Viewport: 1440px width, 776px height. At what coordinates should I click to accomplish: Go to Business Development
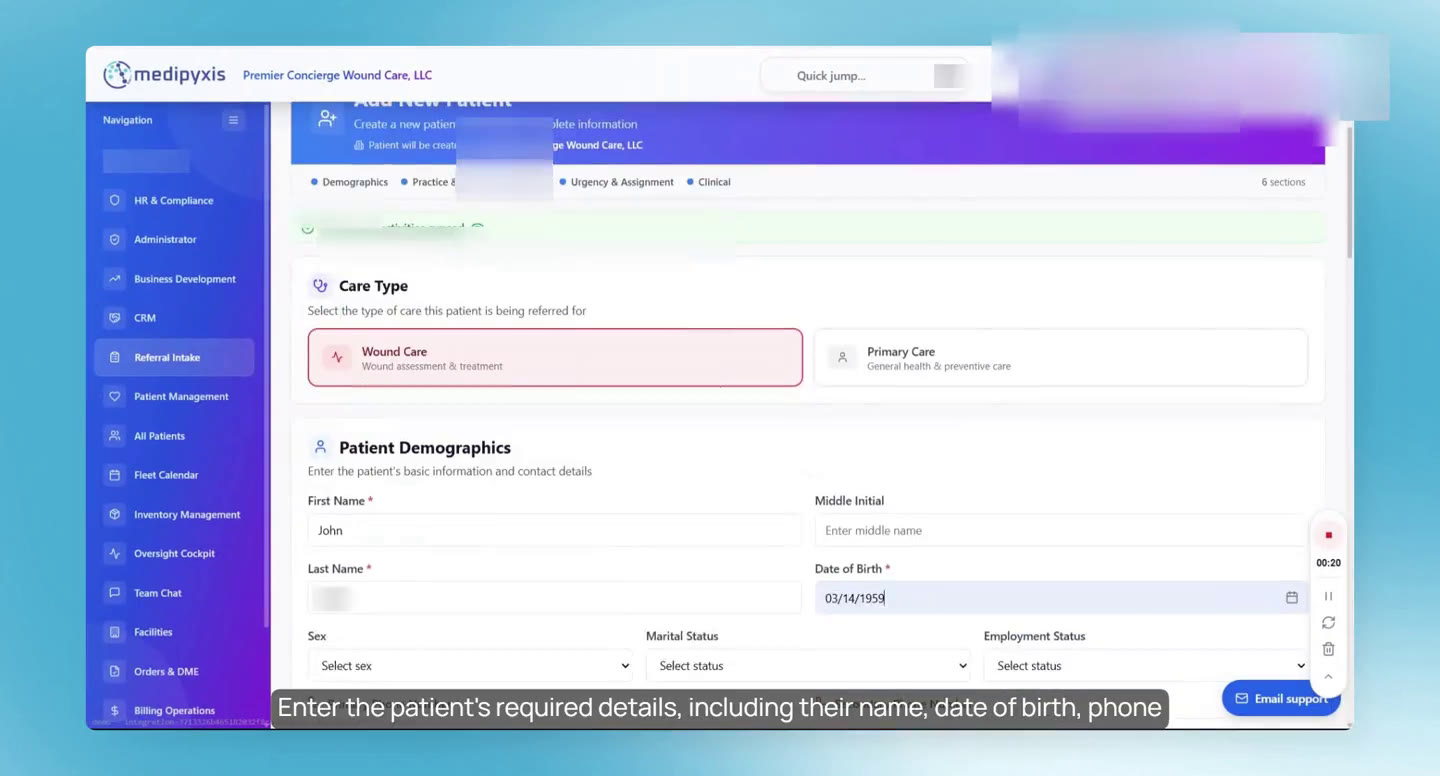click(174, 279)
